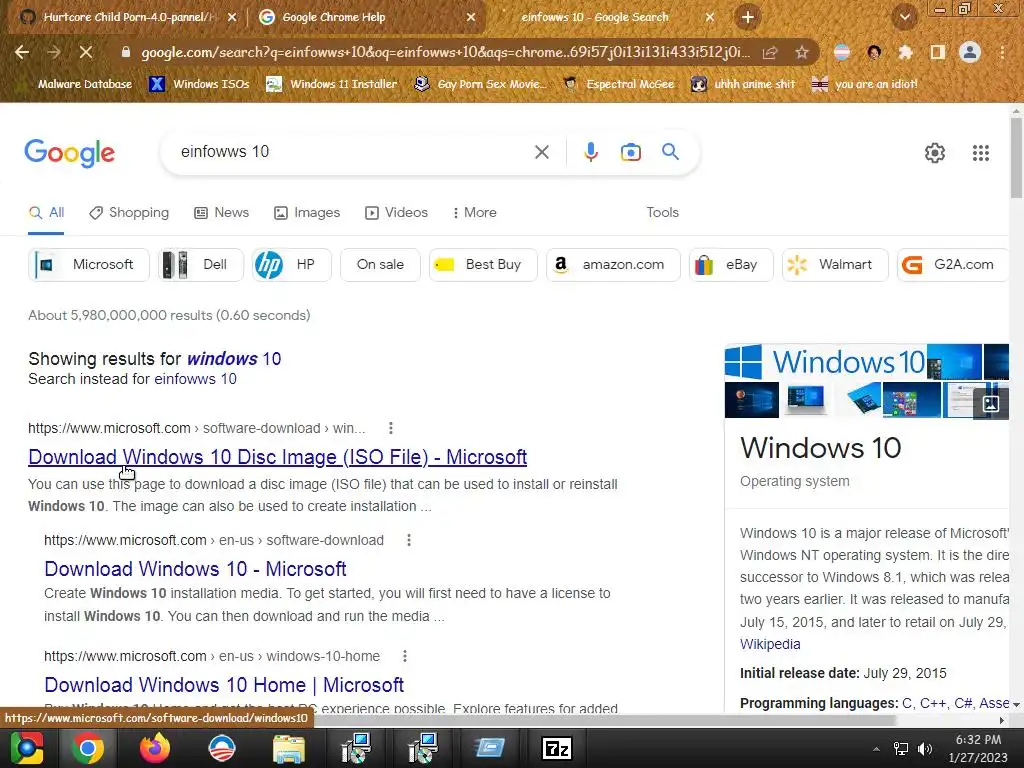
Task: Open the Wikipedia link in knowledge panel
Action: (770, 644)
